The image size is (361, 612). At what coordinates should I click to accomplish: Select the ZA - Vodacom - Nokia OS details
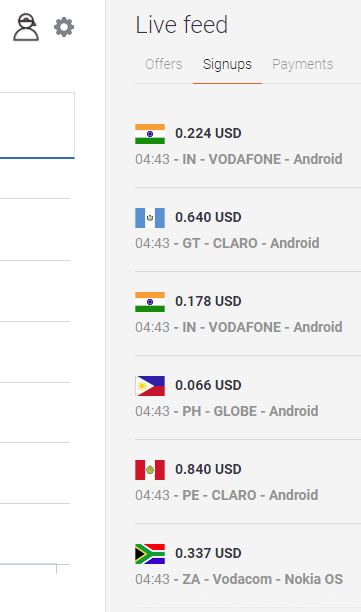point(263,579)
